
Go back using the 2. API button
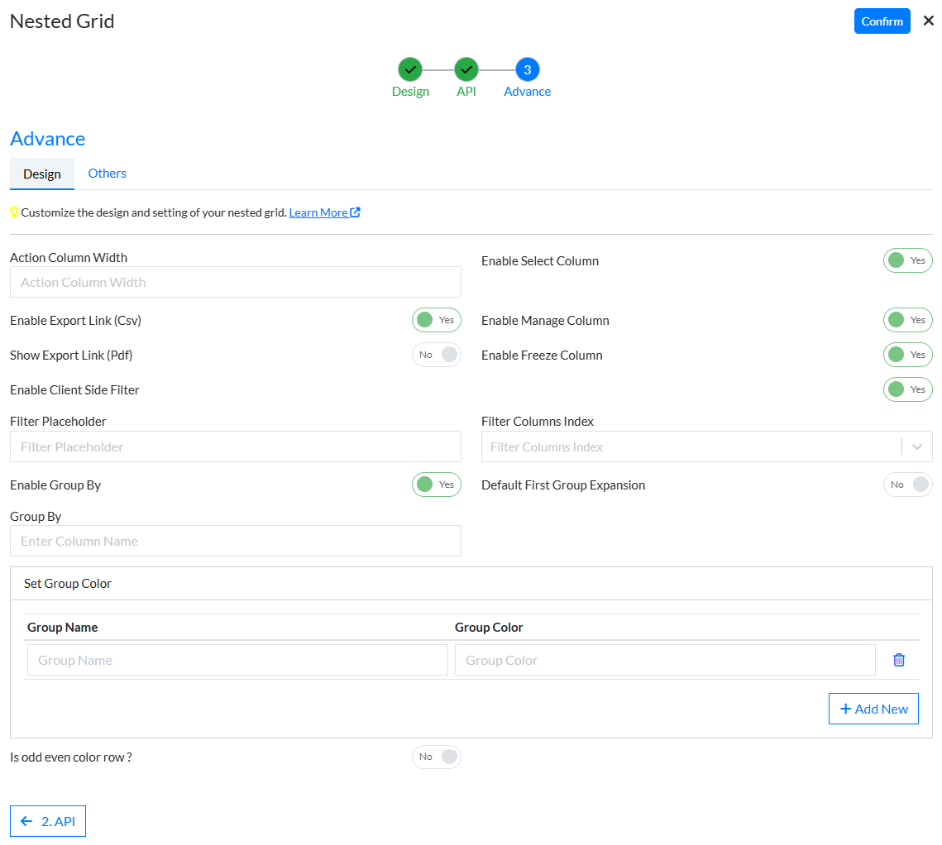pos(48,821)
